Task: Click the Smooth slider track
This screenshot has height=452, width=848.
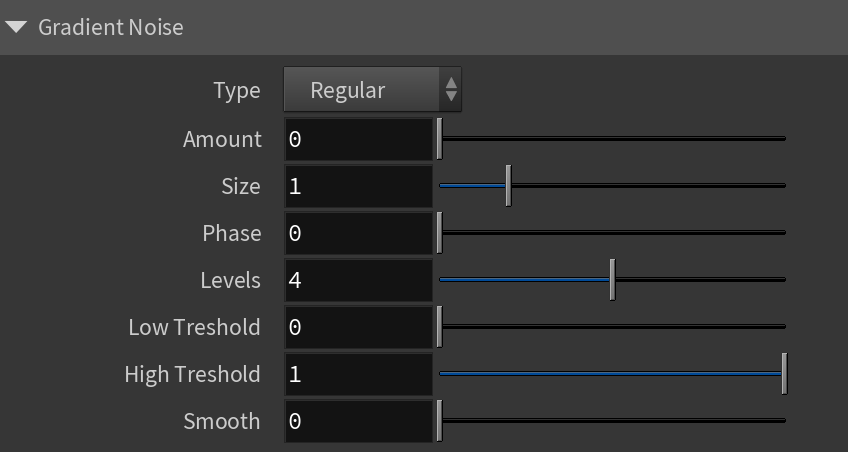Action: tap(612, 421)
